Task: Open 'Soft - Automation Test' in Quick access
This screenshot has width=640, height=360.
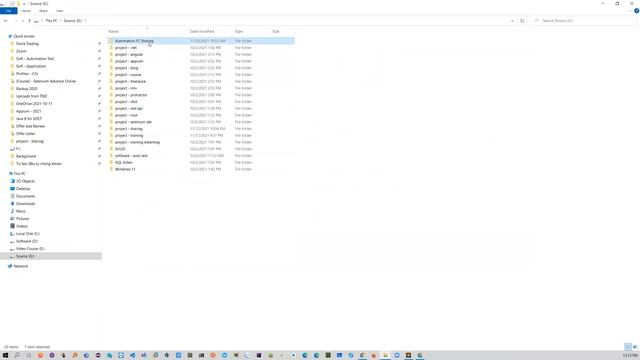Action: pos(35,59)
